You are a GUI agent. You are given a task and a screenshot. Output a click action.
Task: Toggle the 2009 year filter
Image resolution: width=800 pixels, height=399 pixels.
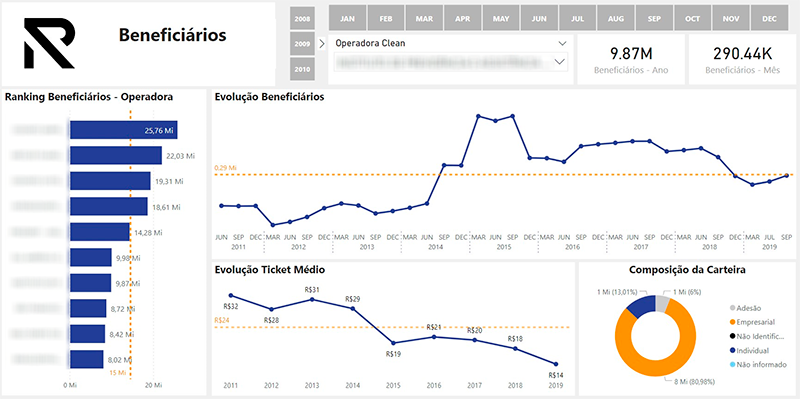tap(302, 44)
